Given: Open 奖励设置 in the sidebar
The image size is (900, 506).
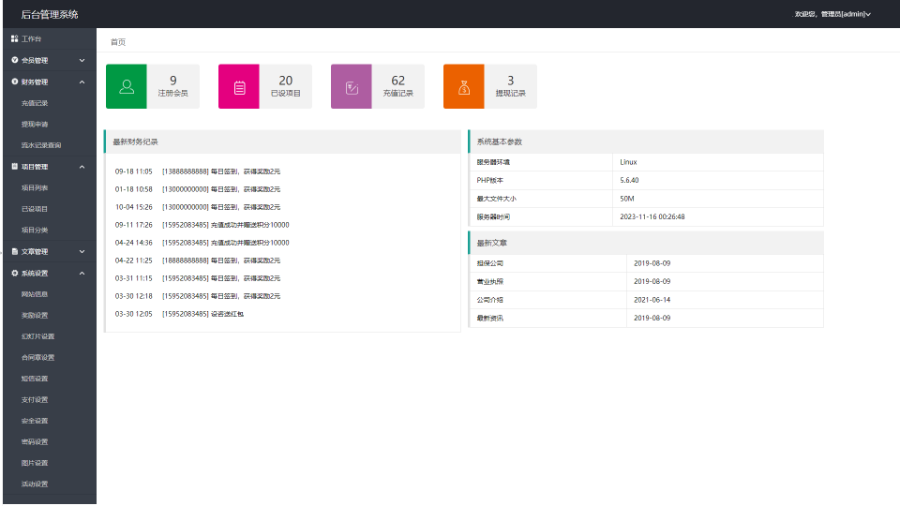Looking at the screenshot, I should coord(34,316).
